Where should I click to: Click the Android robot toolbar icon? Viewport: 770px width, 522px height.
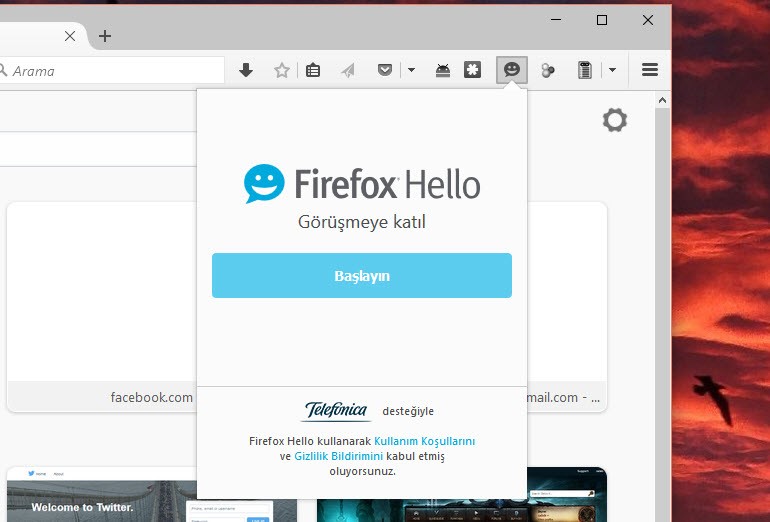[443, 70]
